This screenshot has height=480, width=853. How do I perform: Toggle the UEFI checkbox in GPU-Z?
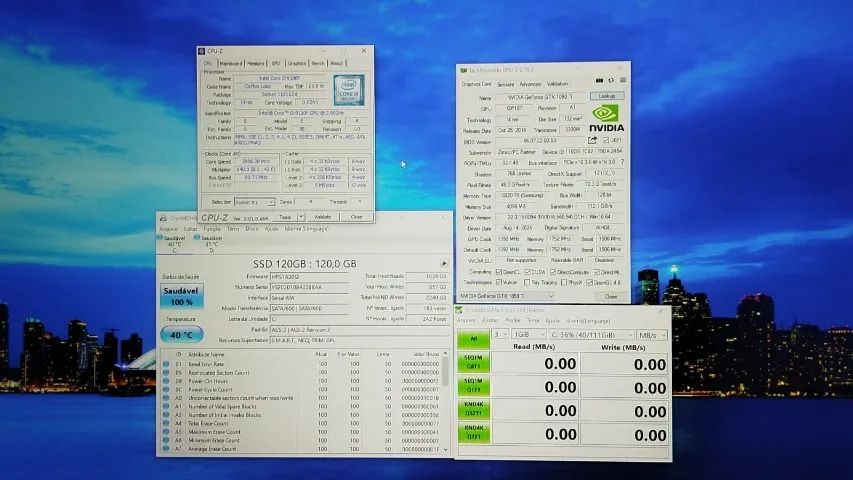tap(606, 140)
